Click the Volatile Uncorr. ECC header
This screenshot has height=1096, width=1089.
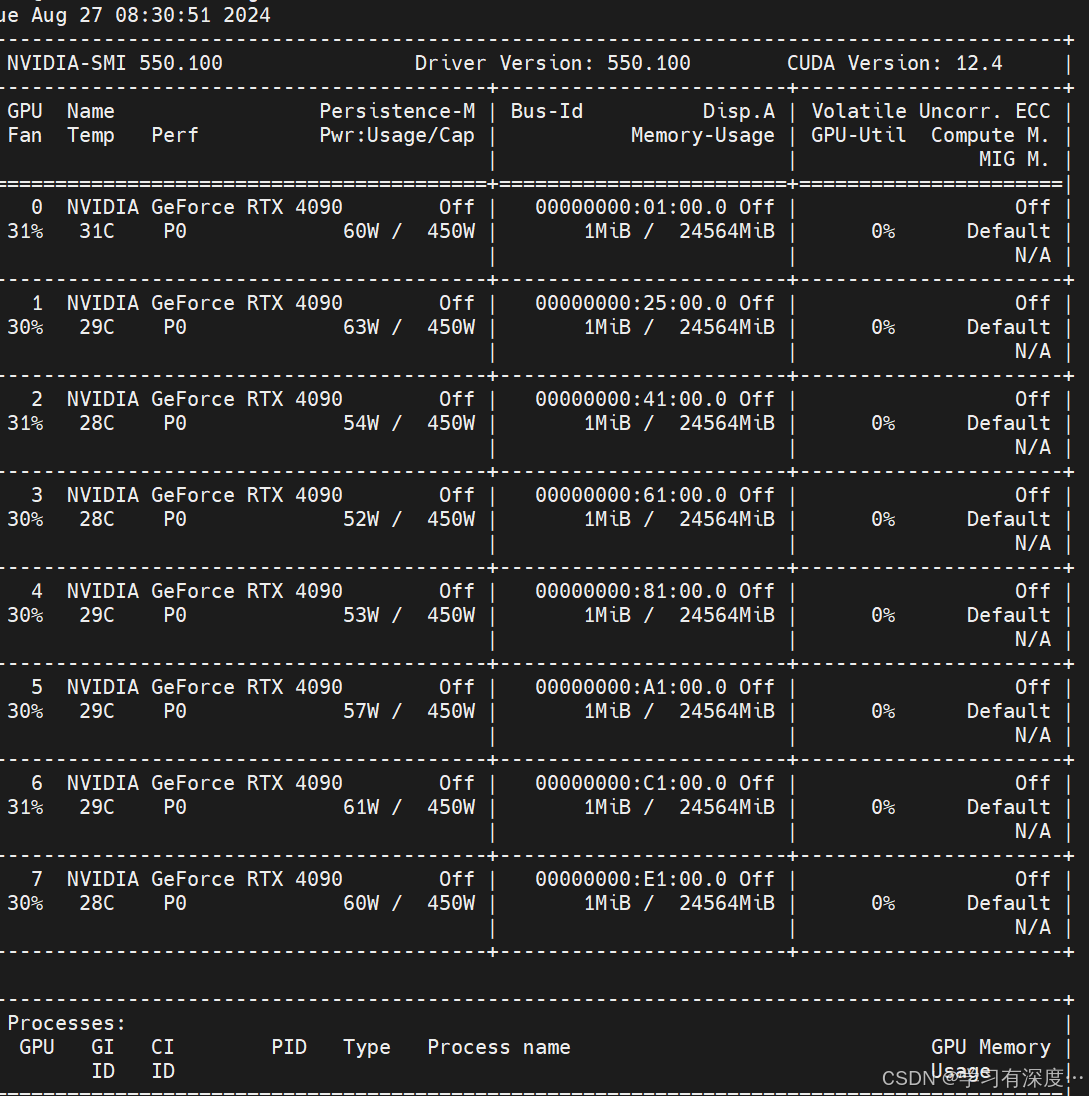click(x=930, y=111)
